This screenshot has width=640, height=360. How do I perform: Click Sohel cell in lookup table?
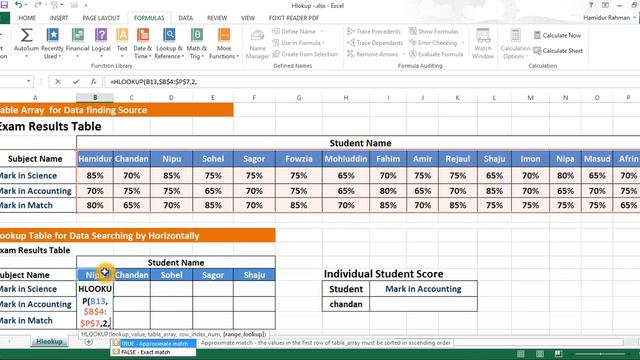coord(171,275)
